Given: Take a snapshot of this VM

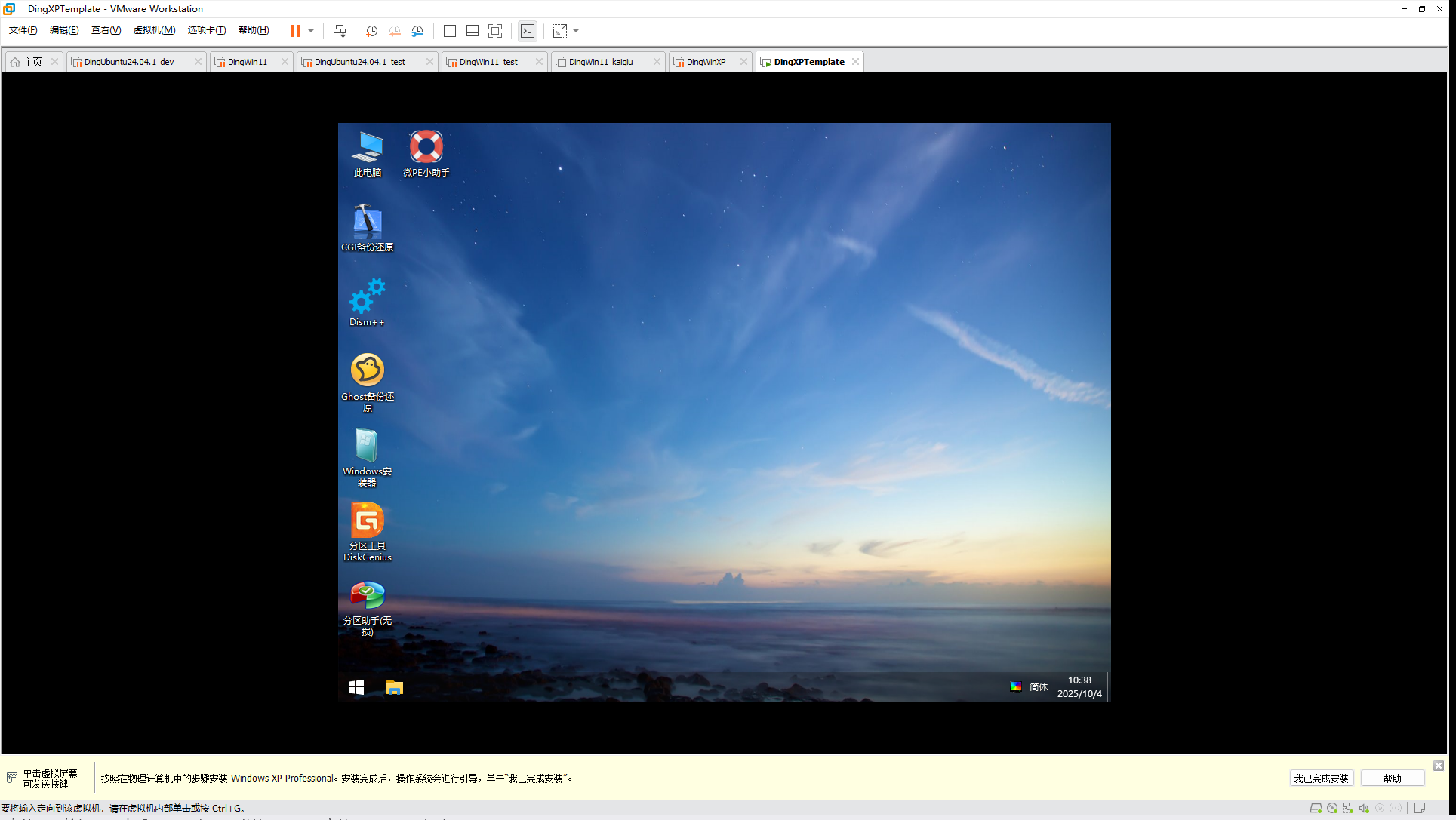Looking at the screenshot, I should click(x=371, y=31).
